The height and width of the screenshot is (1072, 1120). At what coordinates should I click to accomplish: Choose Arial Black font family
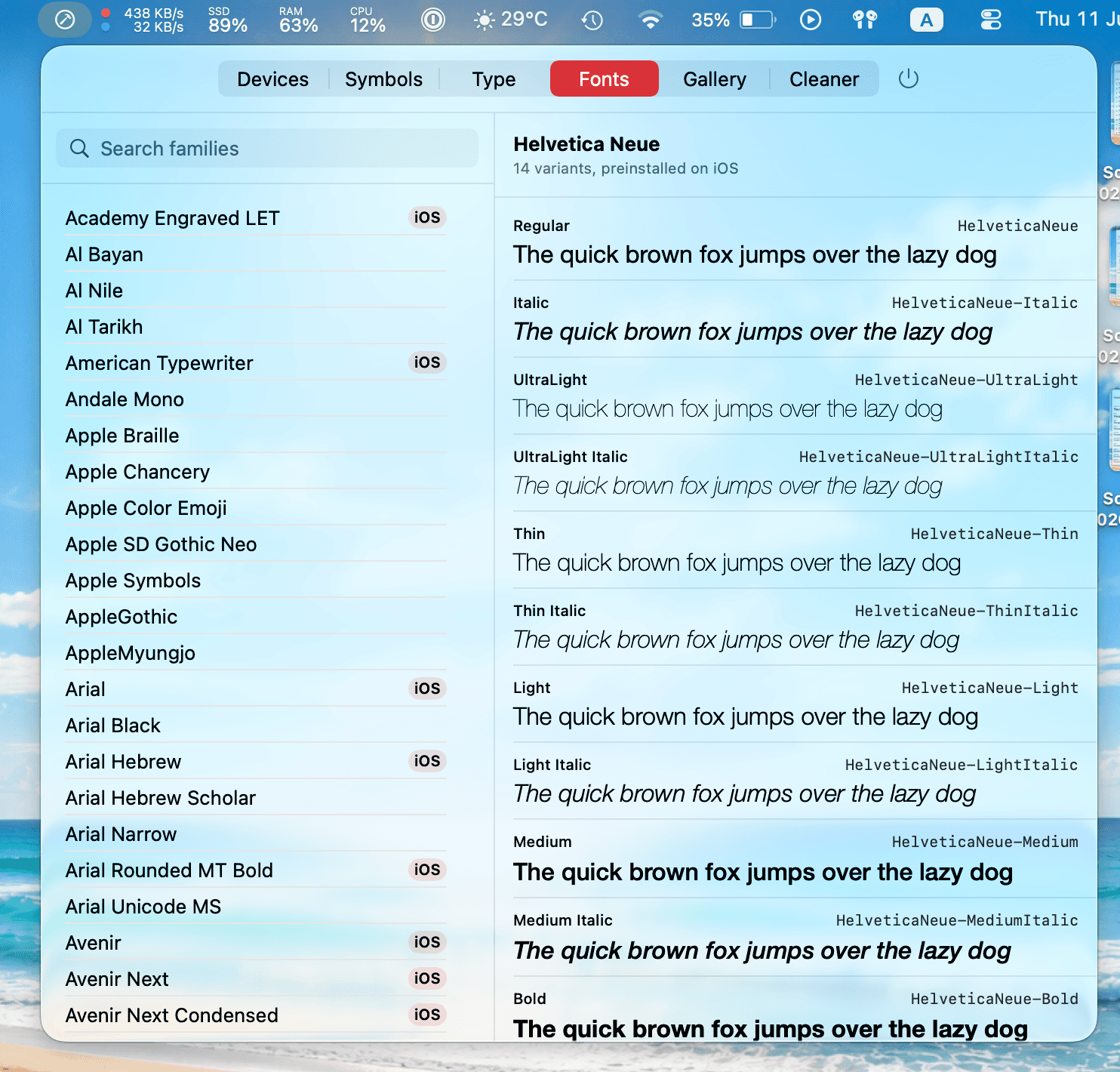256,725
